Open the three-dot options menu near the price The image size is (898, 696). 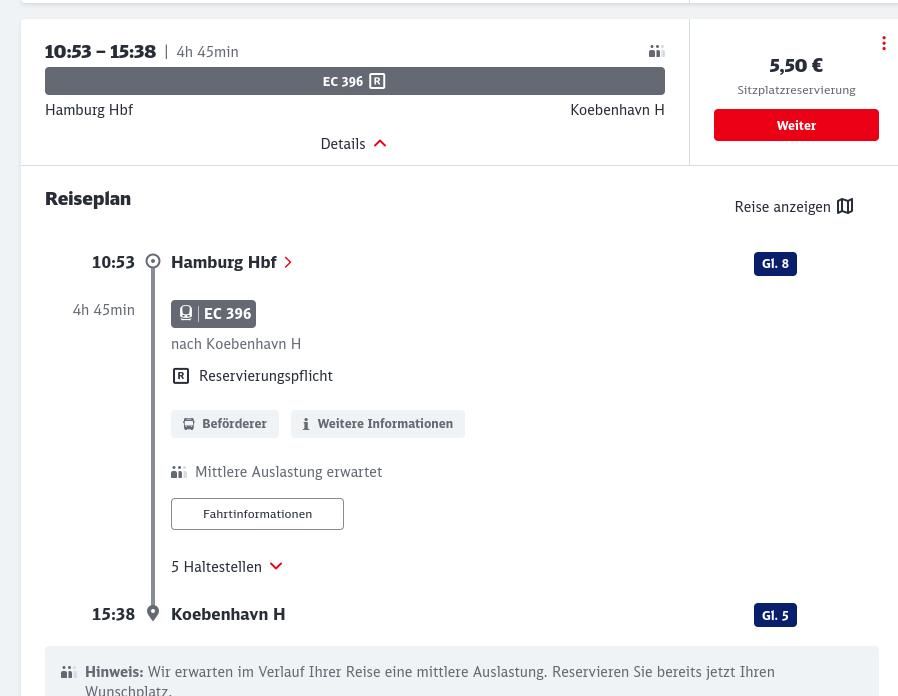(884, 43)
